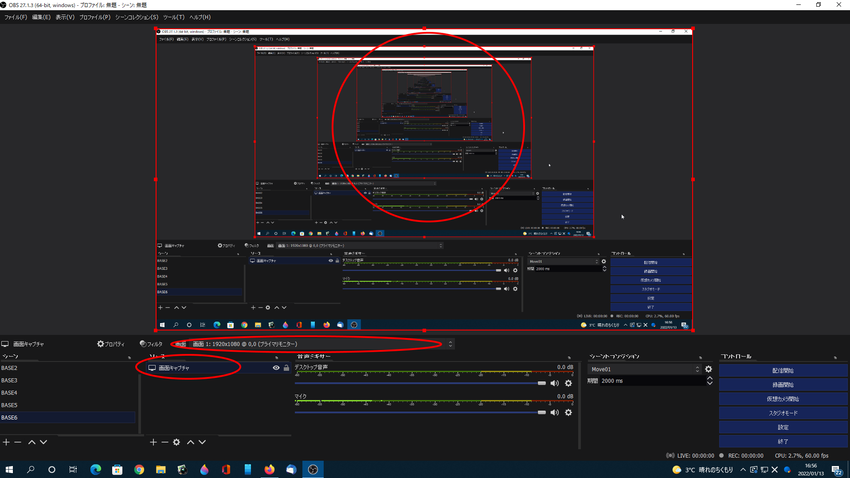
Task: Increase the transition duration with the up arrow
Action: (709, 378)
